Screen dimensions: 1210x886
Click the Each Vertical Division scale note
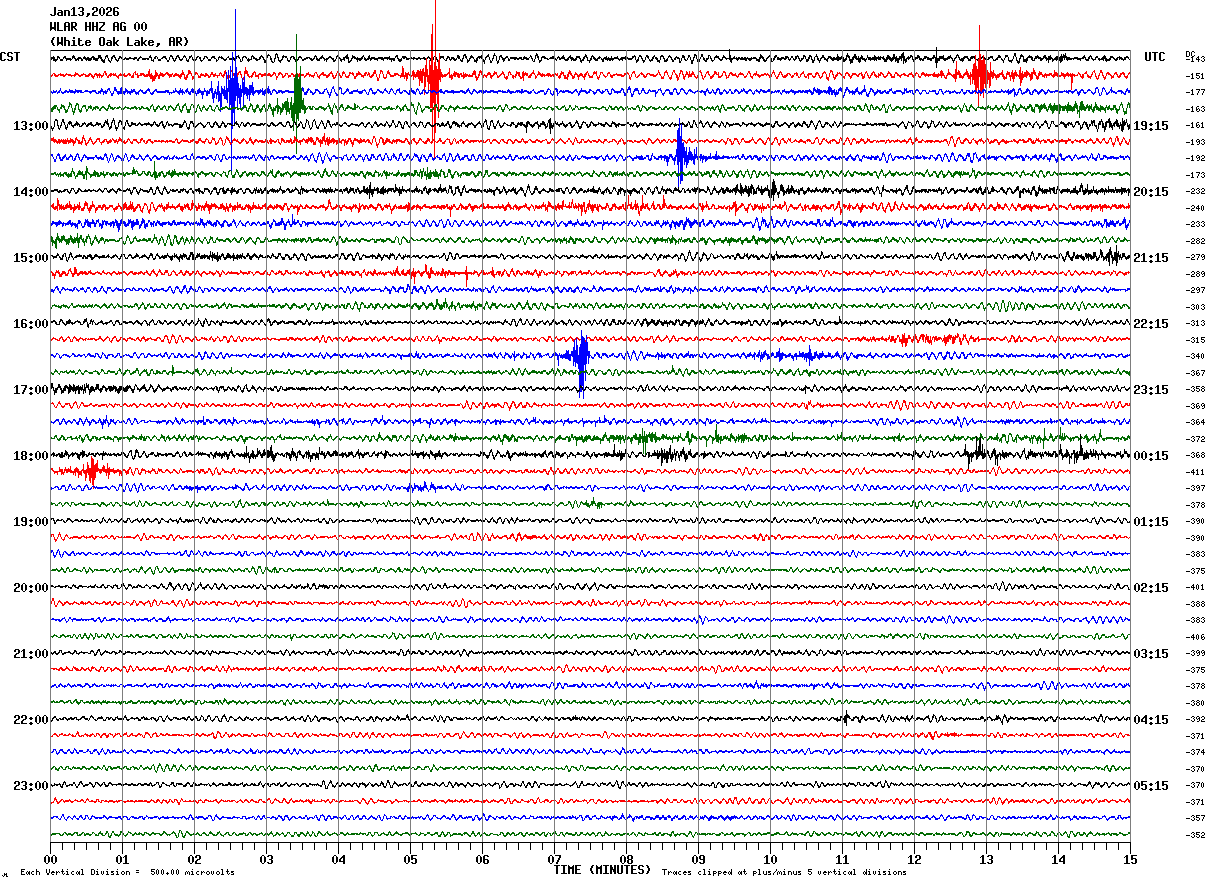click(x=127, y=872)
